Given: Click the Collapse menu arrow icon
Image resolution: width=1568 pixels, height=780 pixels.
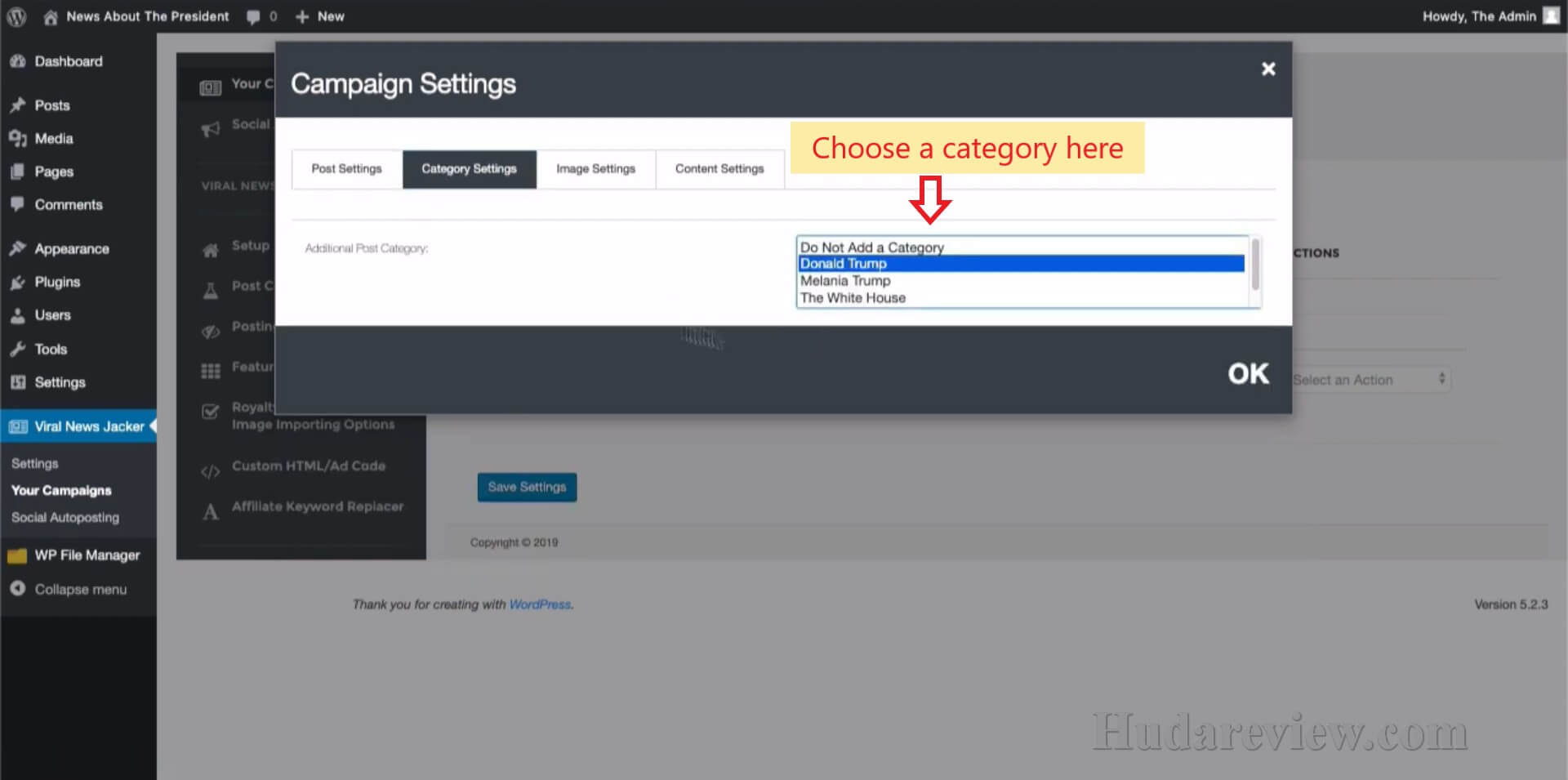Looking at the screenshot, I should point(17,588).
